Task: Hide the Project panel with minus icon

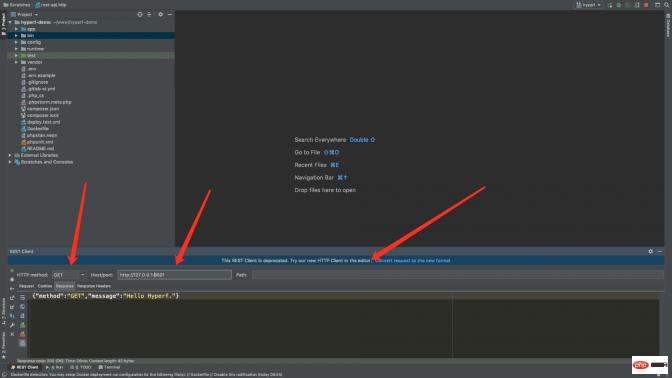Action: point(170,15)
